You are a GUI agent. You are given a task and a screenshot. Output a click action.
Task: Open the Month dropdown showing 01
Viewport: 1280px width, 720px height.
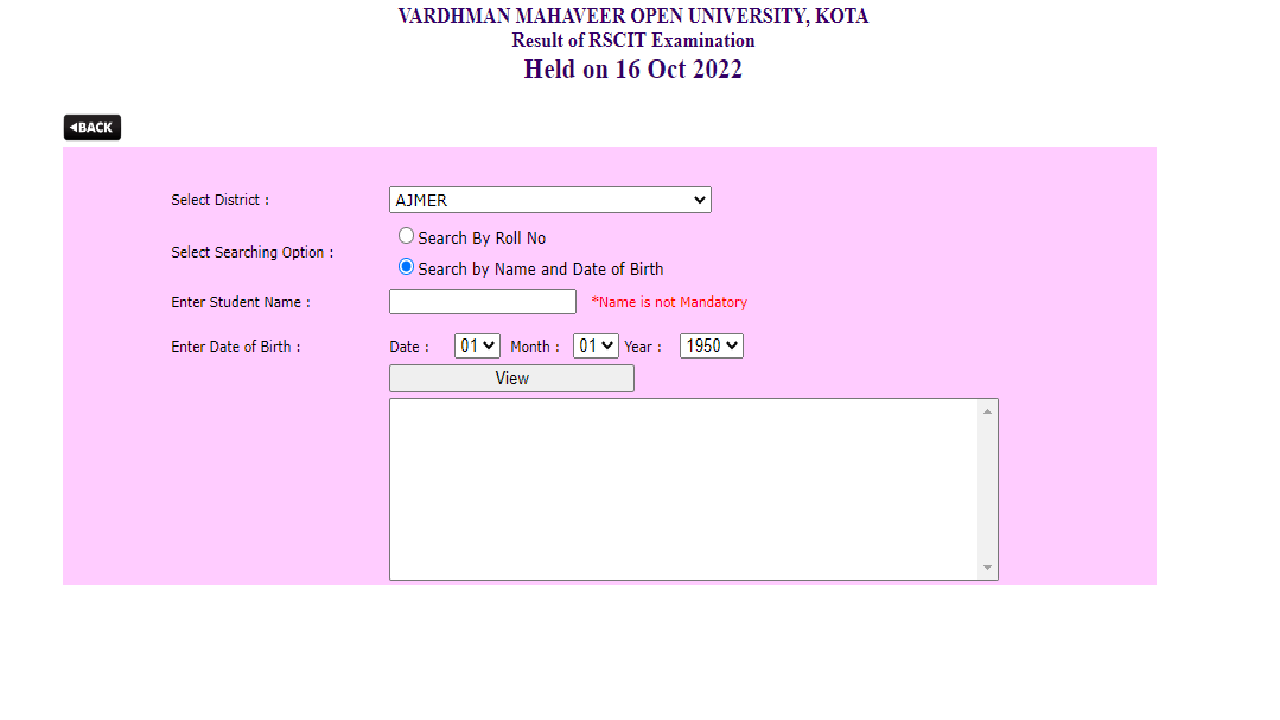[x=596, y=346]
